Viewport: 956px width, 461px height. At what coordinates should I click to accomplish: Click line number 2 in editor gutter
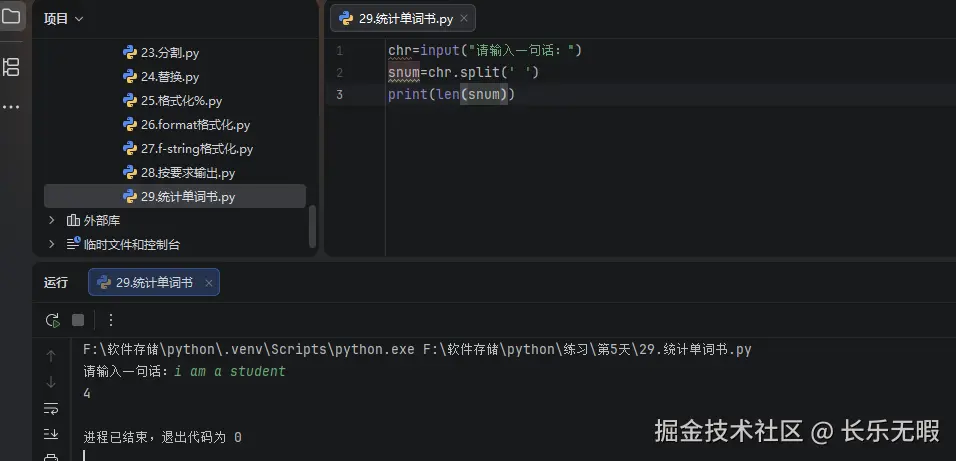pos(340,73)
